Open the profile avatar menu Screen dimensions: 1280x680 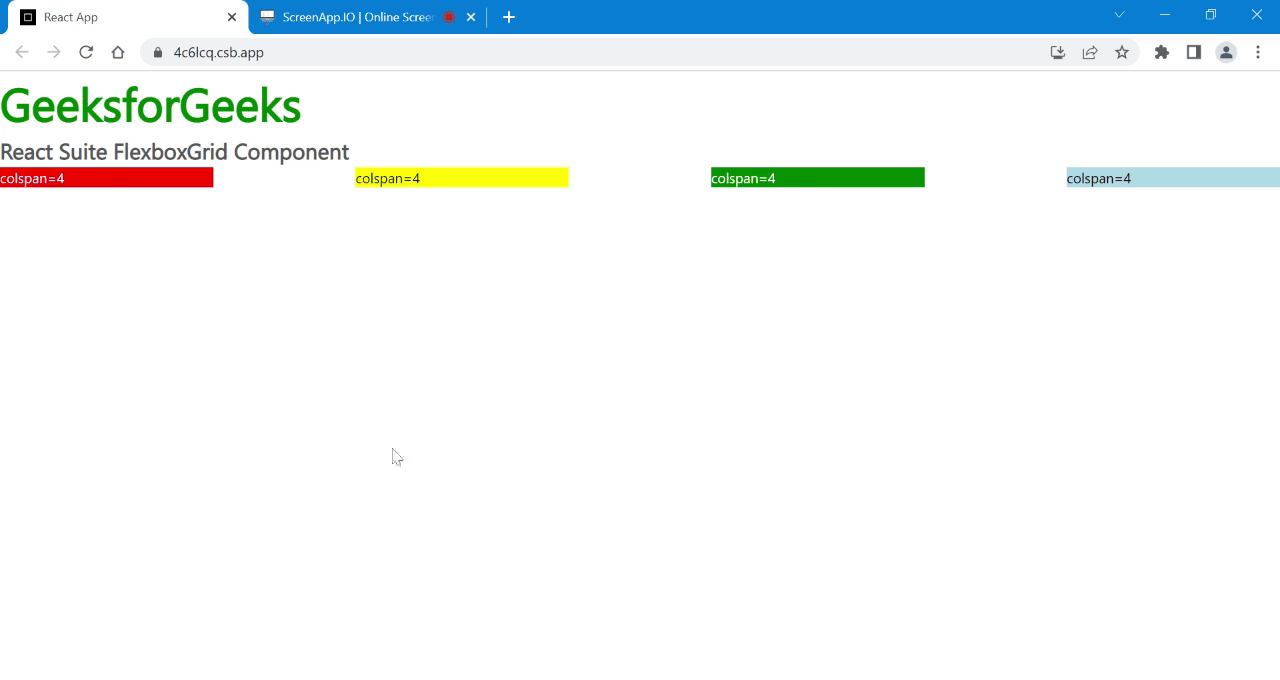[1226, 52]
